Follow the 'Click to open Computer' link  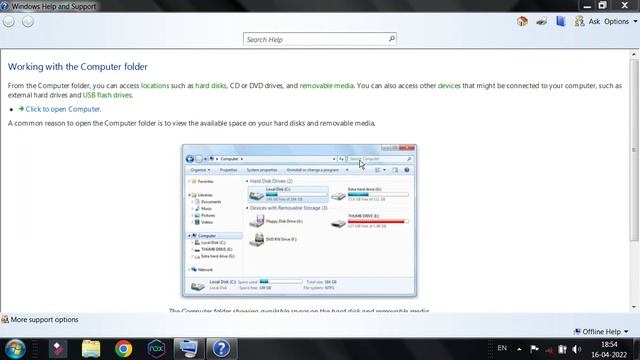[x=63, y=109]
